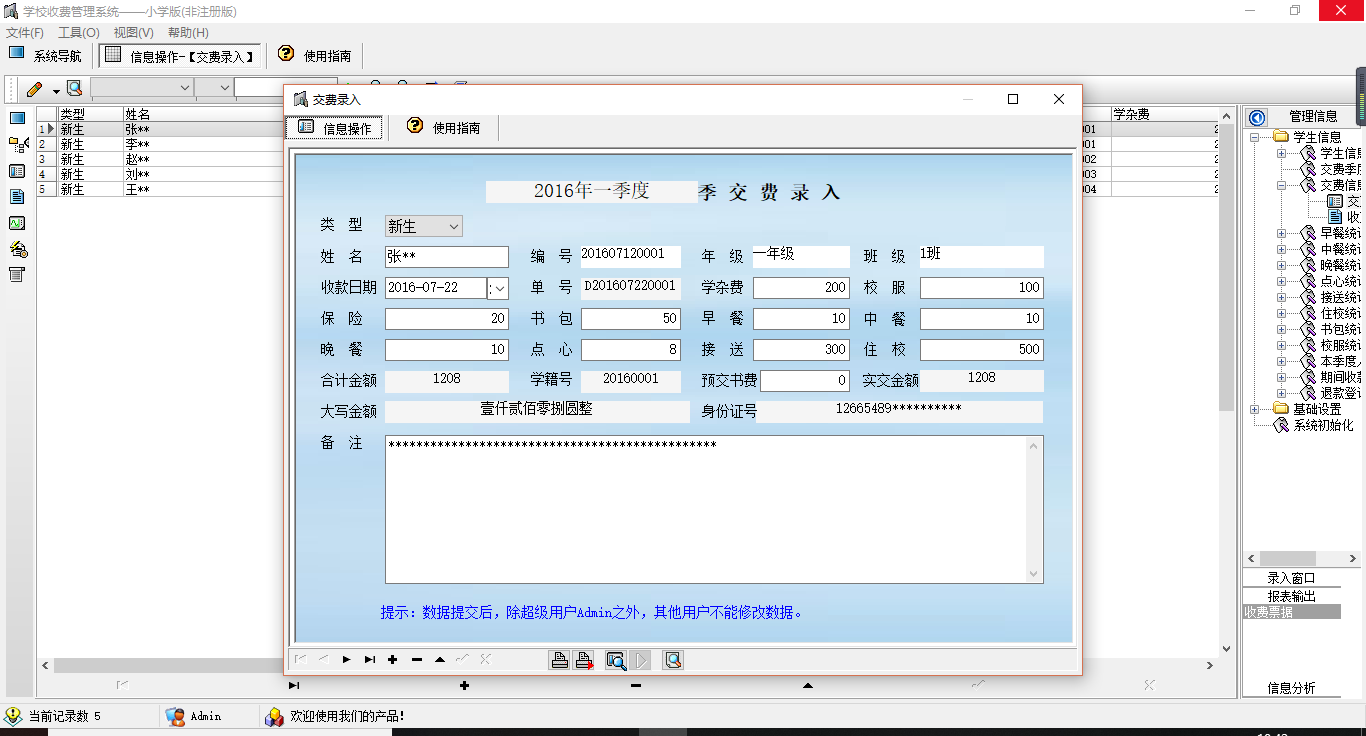Click main window bottom edit triangle
The width and height of the screenshot is (1366, 736).
pyautogui.click(x=808, y=685)
